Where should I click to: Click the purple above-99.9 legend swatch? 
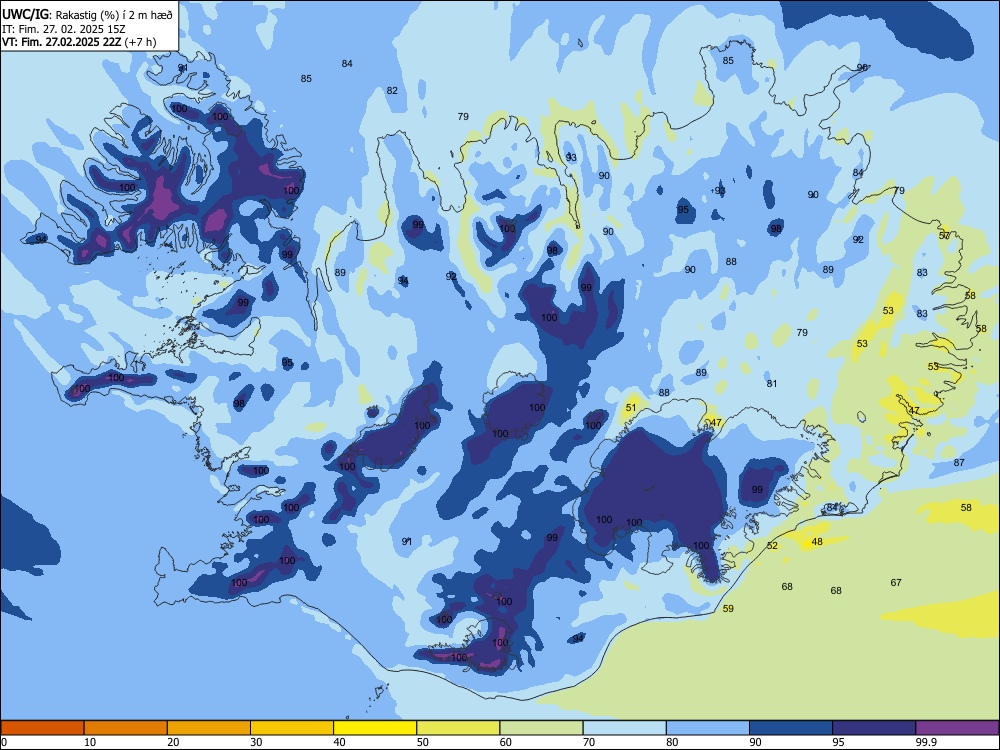tap(957, 728)
